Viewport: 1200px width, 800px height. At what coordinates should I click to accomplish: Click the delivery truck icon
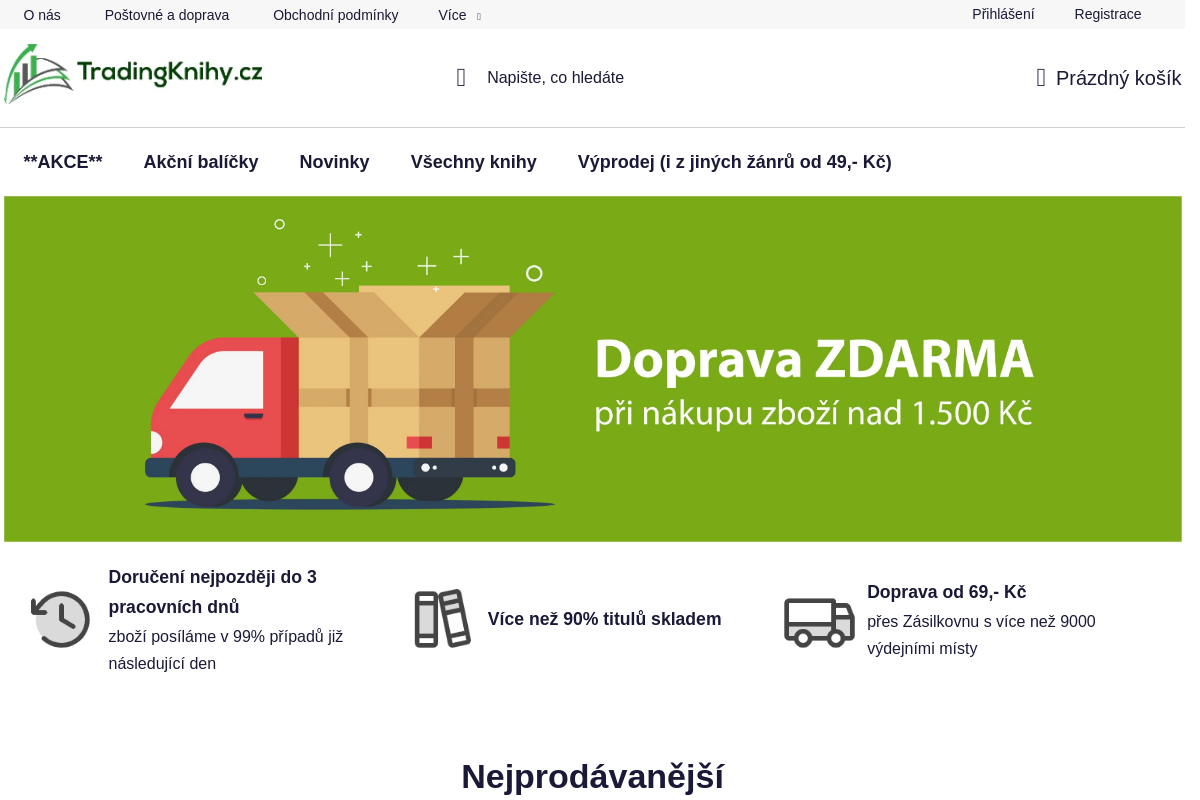click(819, 621)
